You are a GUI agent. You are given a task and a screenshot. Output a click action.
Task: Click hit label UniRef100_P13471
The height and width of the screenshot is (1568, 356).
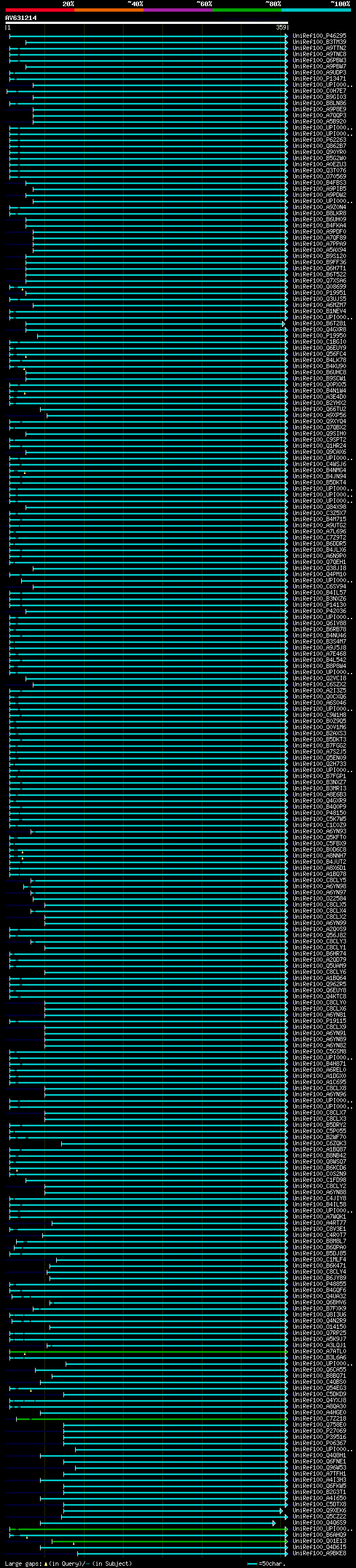tap(319, 78)
